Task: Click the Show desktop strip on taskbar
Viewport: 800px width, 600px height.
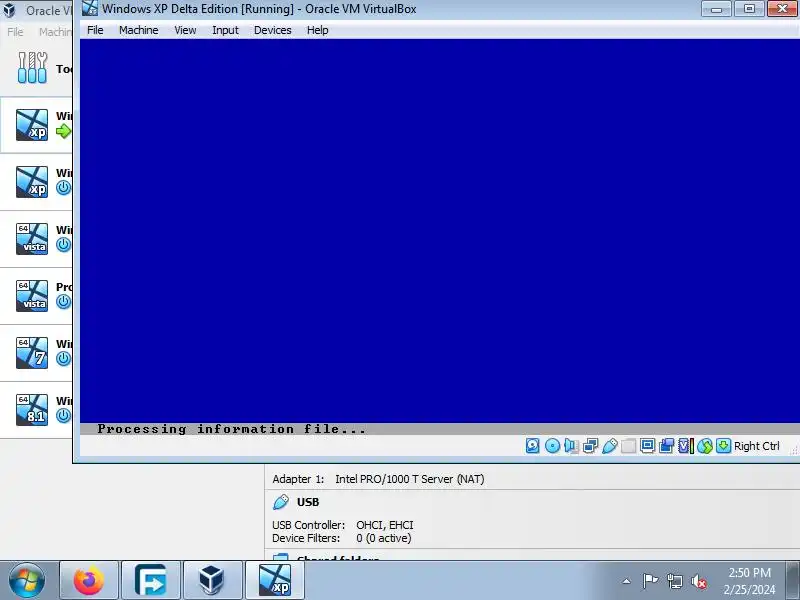Action: (x=793, y=581)
